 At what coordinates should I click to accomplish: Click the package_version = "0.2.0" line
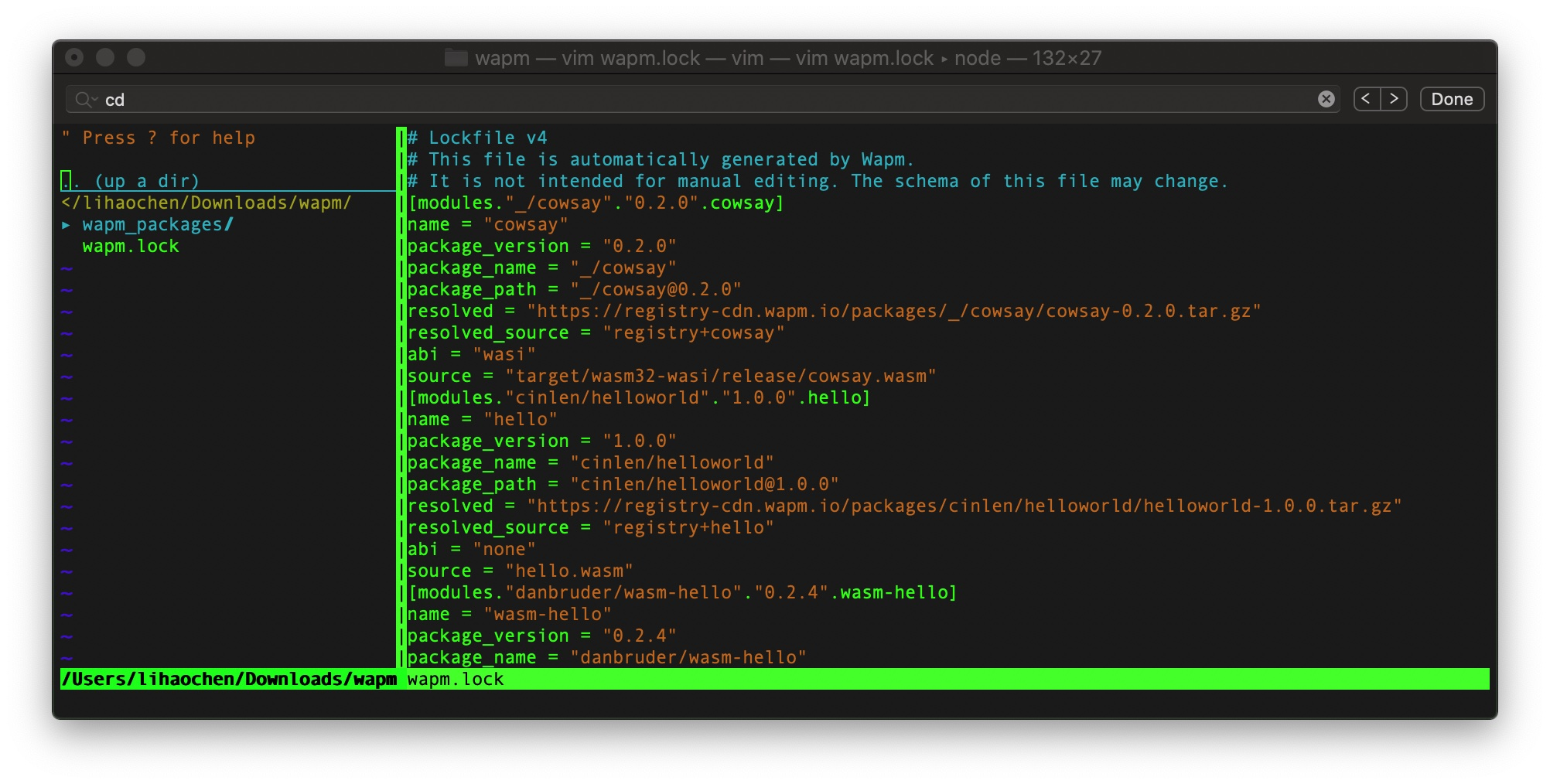pos(542,246)
